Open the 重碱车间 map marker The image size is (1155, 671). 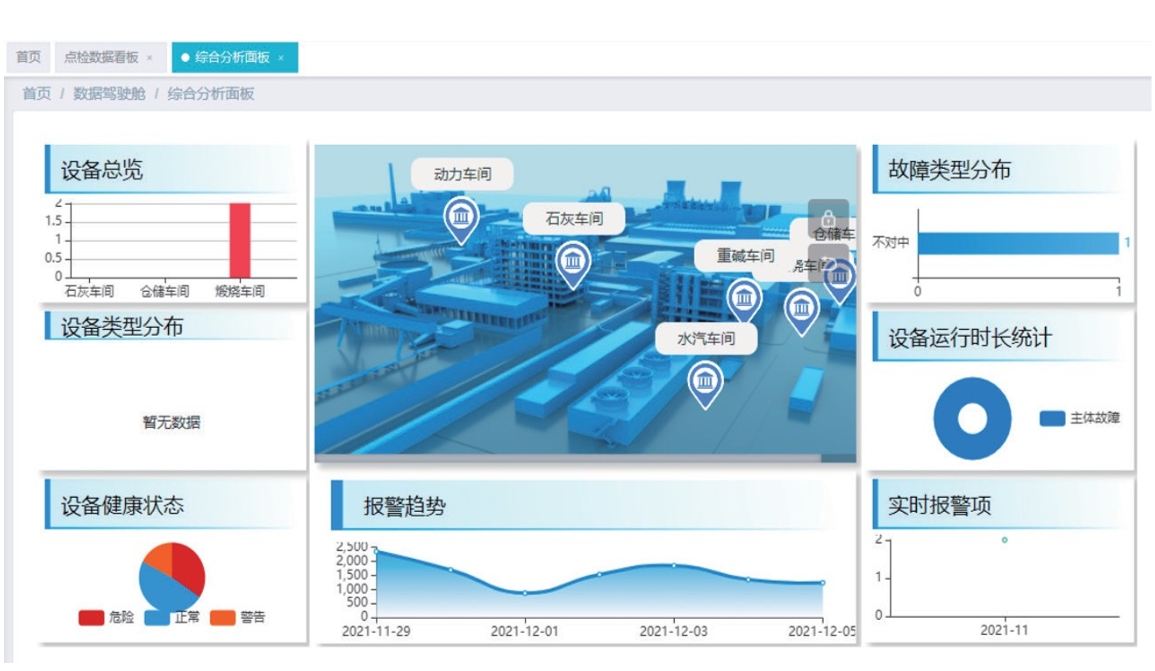[x=744, y=298]
